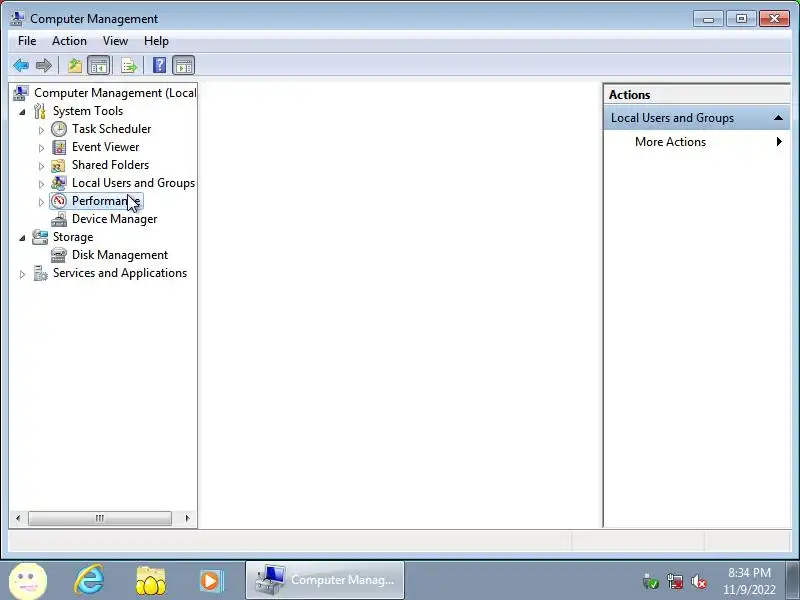The image size is (800, 600).
Task: Select Performance label in the tree
Action: [x=106, y=201]
